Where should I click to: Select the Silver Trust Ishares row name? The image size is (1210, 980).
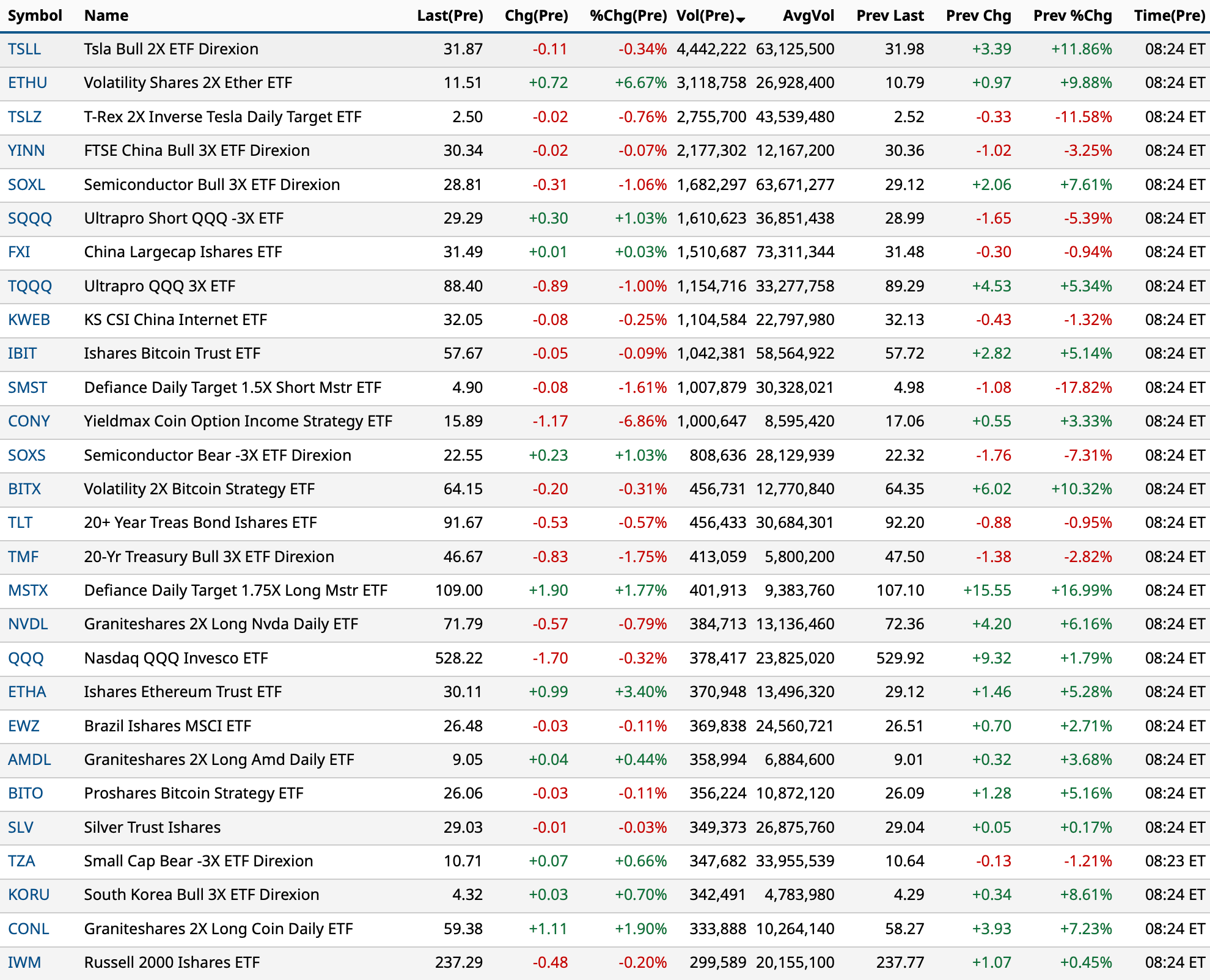152,827
